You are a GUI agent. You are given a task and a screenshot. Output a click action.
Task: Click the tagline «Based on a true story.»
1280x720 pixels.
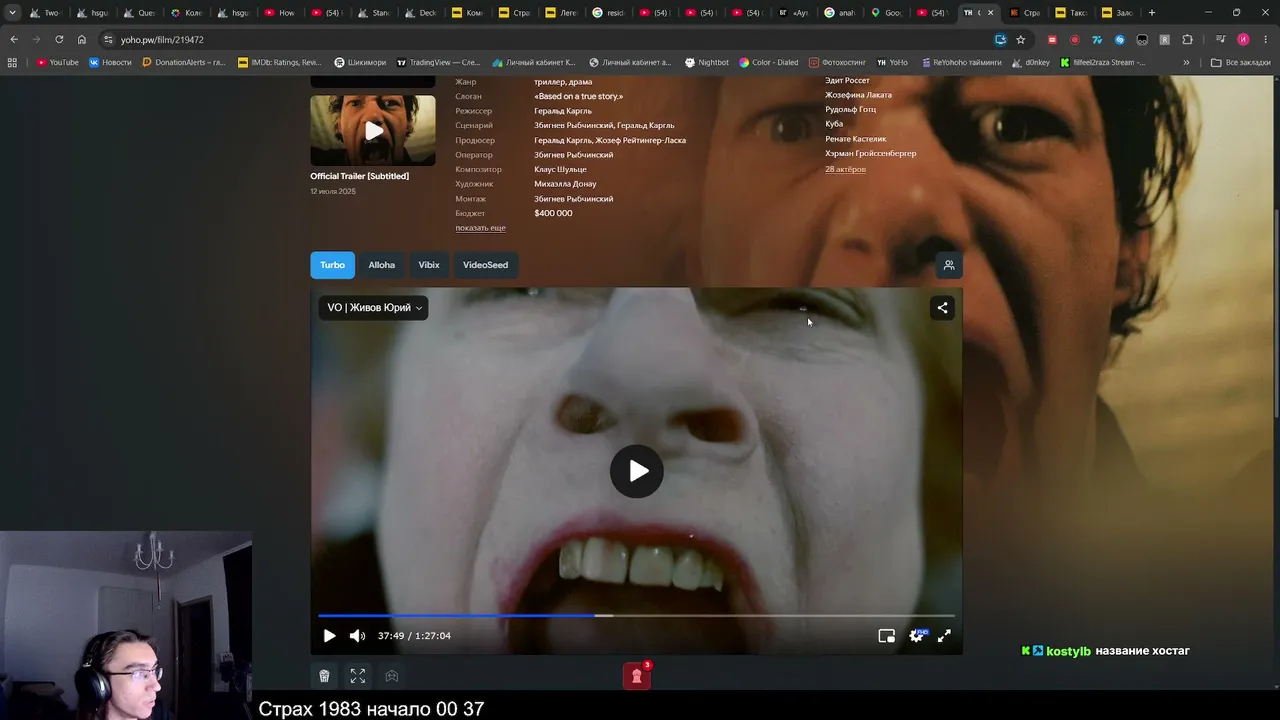(x=578, y=96)
